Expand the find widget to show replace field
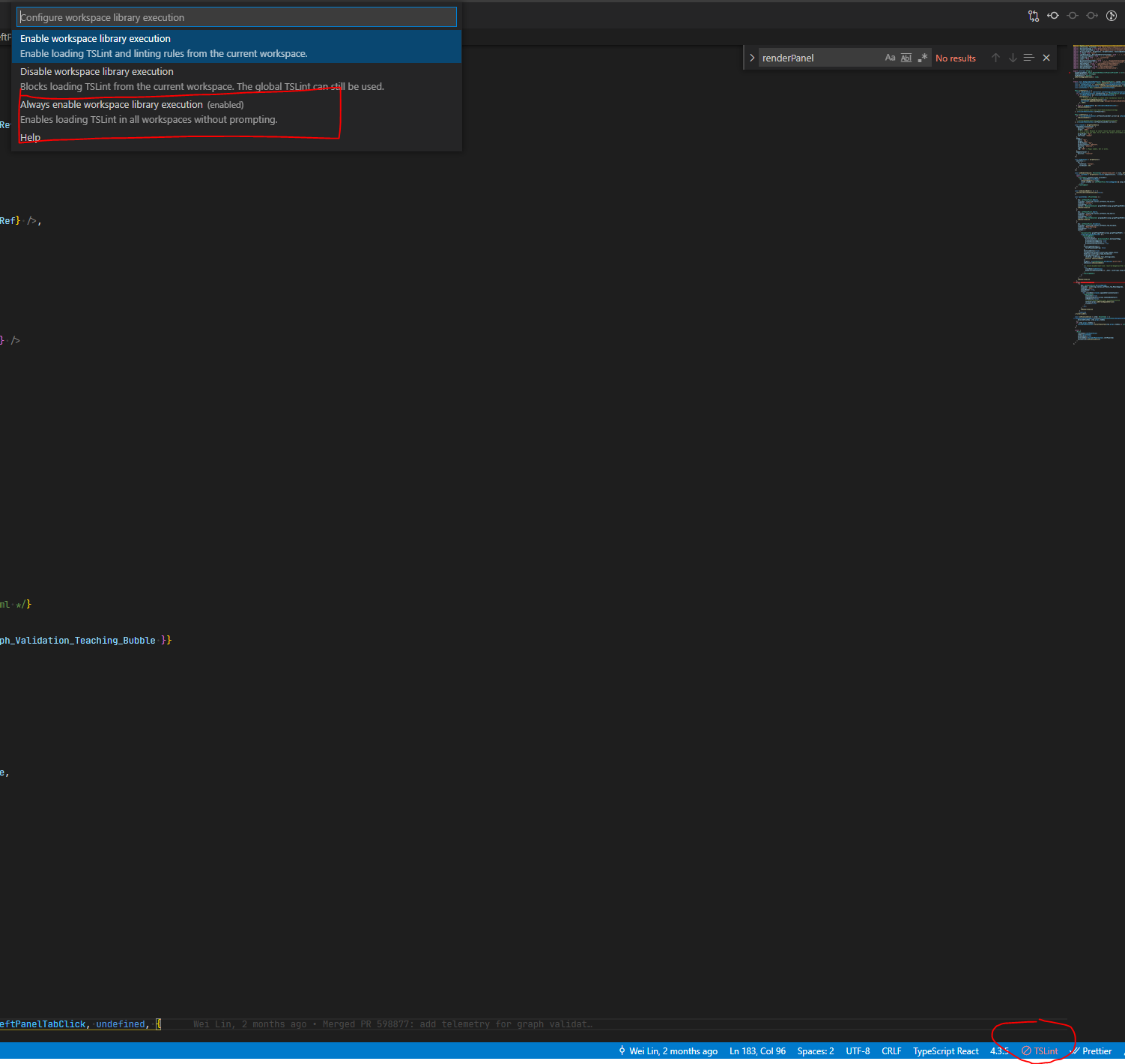The width and height of the screenshot is (1125, 1064). pos(752,57)
